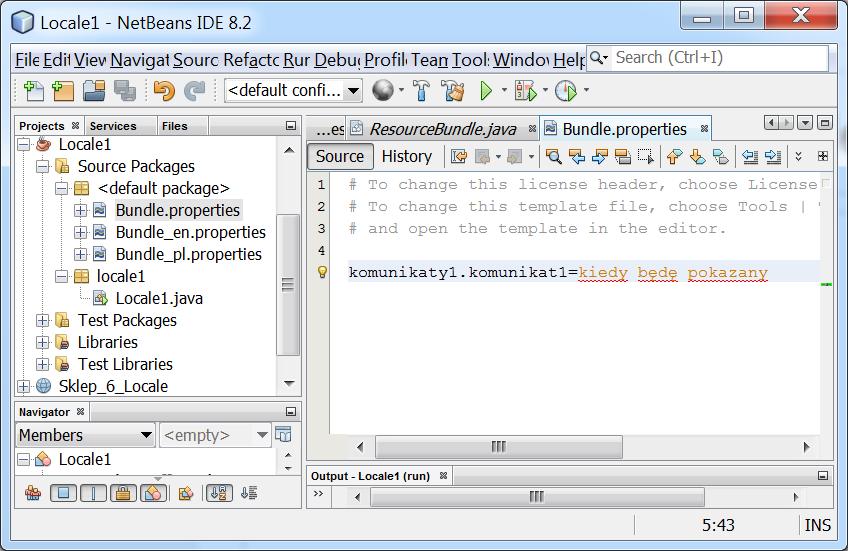This screenshot has width=848, height=551.
Task: Collapse Source Packages node
Action: [x=43, y=167]
